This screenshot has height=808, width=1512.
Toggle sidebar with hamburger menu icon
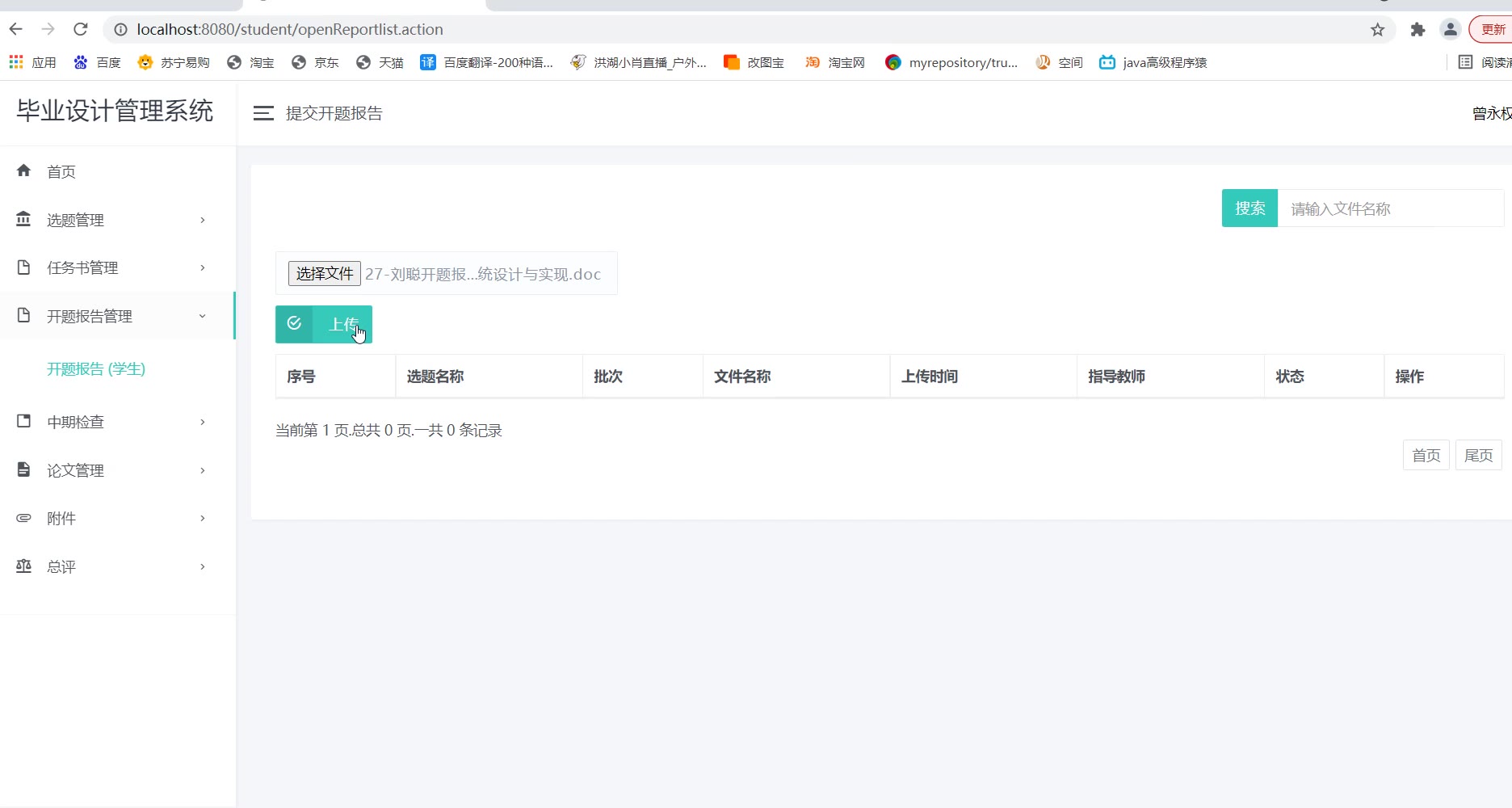click(x=263, y=113)
